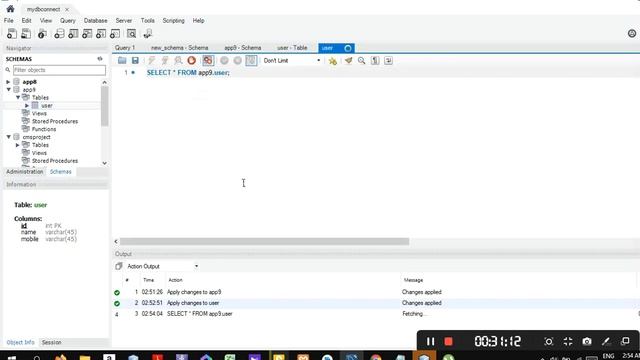Collapse Tables under app9
640x360 pixels.
point(18,98)
